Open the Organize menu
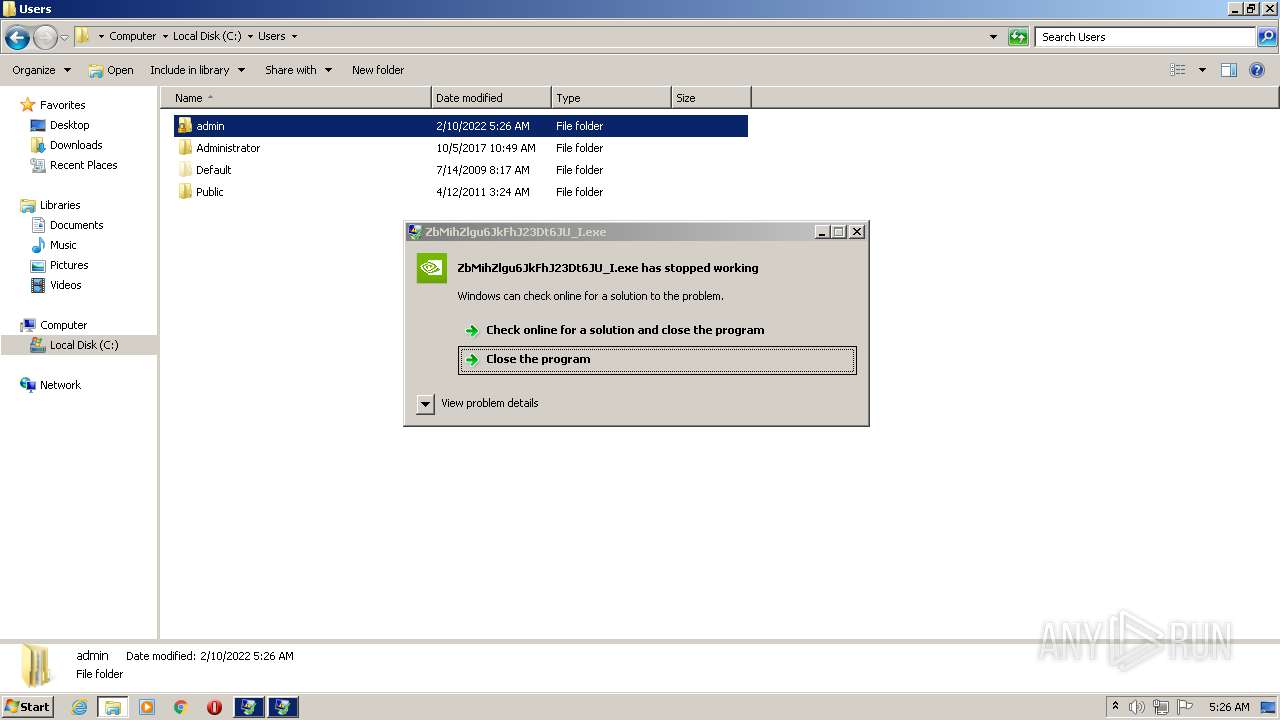Screen dimensions: 1280x720 pyautogui.click(x=41, y=70)
